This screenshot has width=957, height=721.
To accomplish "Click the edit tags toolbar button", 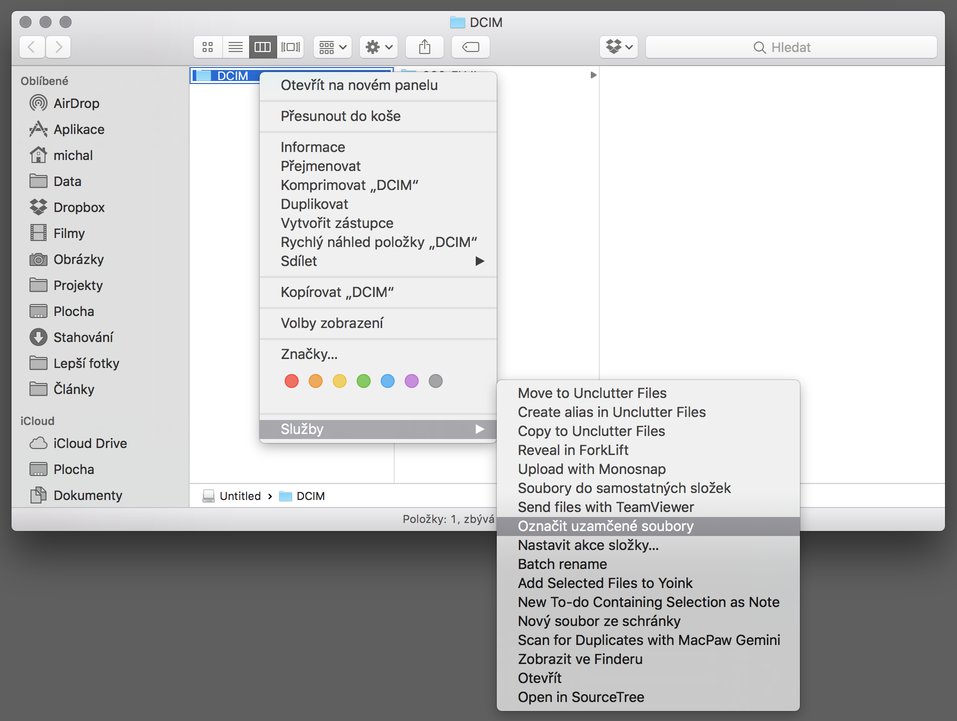I will [x=471, y=47].
